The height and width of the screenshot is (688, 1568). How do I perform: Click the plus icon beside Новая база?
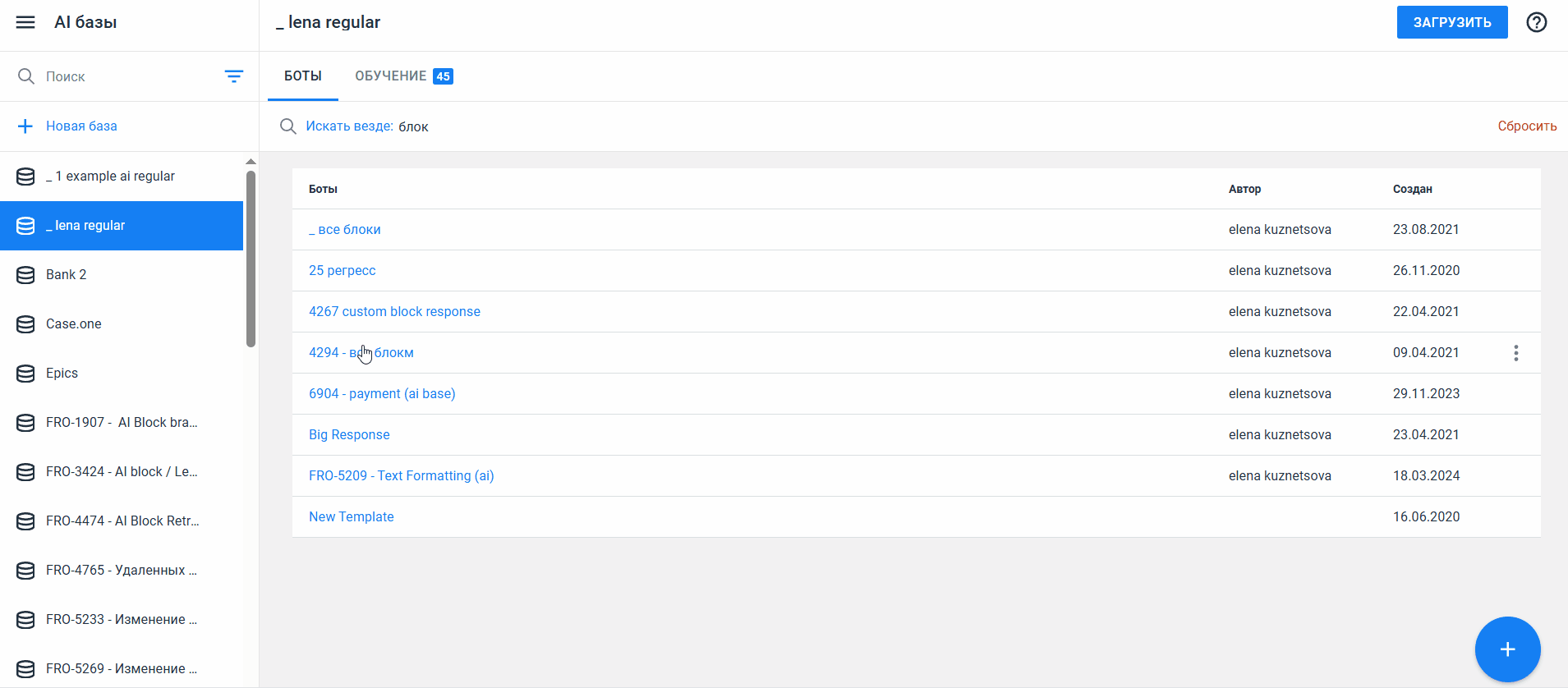(25, 126)
